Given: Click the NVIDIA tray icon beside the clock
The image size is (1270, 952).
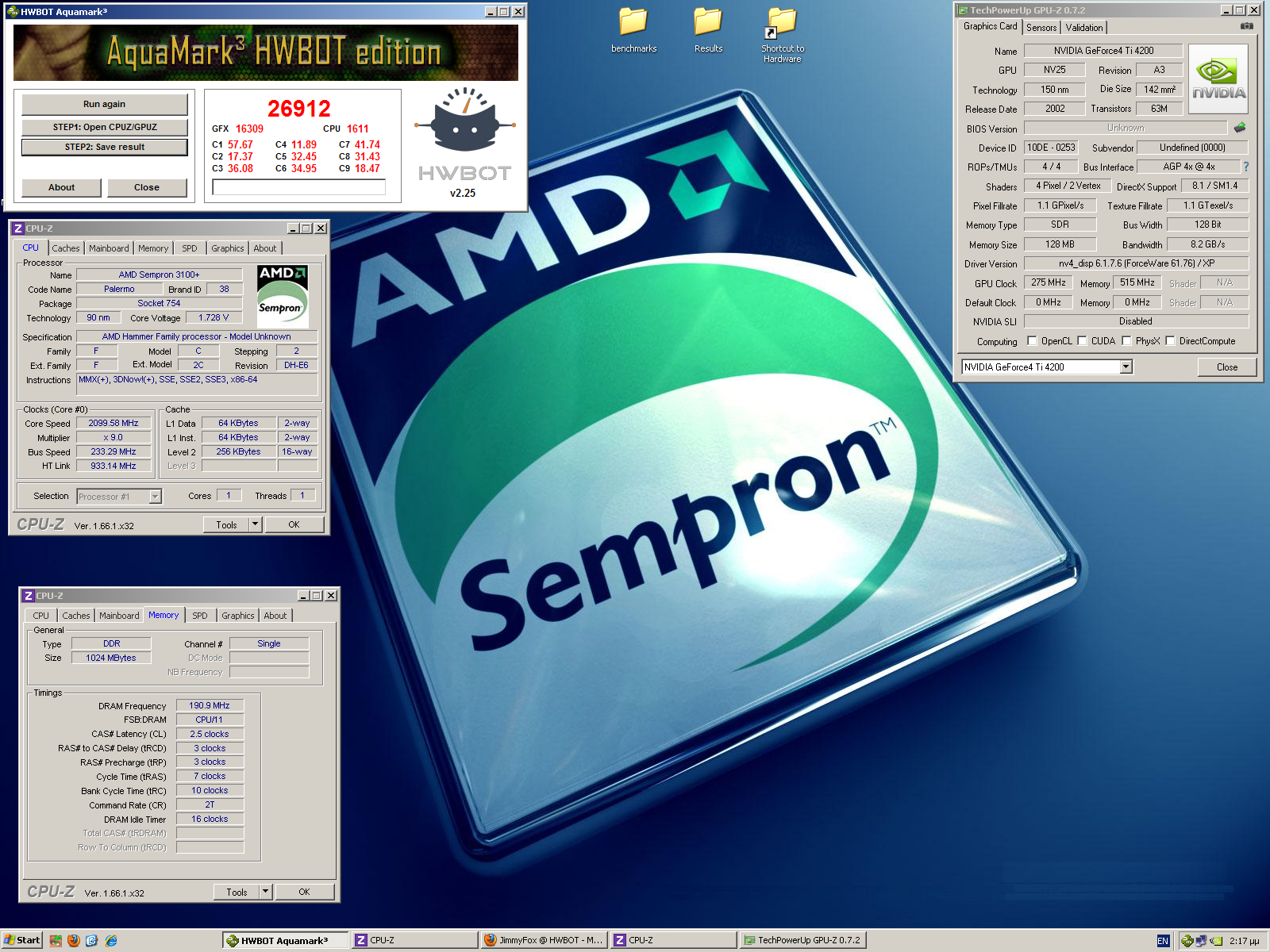Looking at the screenshot, I should 1215,941.
